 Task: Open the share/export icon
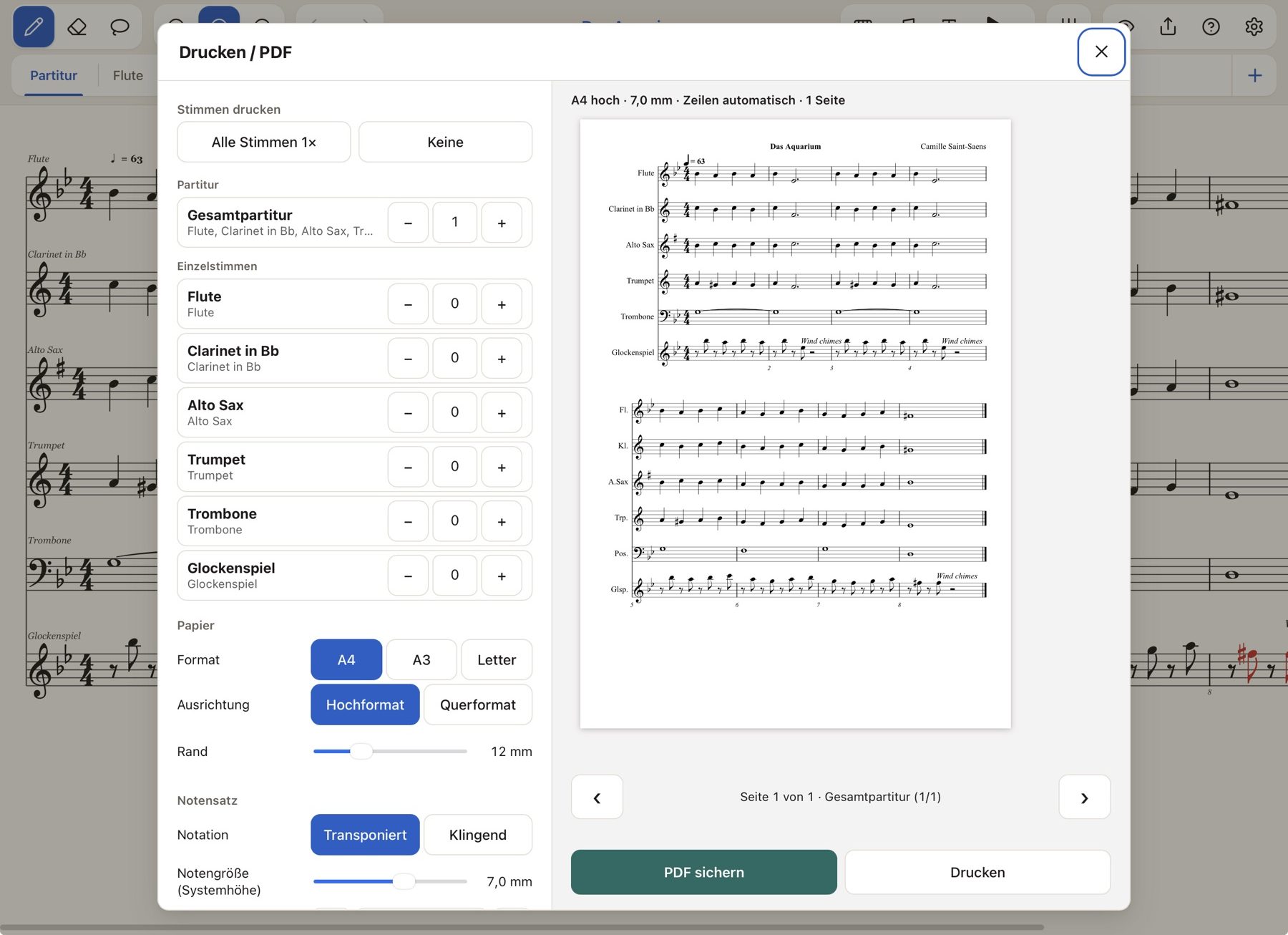pyautogui.click(x=1168, y=27)
